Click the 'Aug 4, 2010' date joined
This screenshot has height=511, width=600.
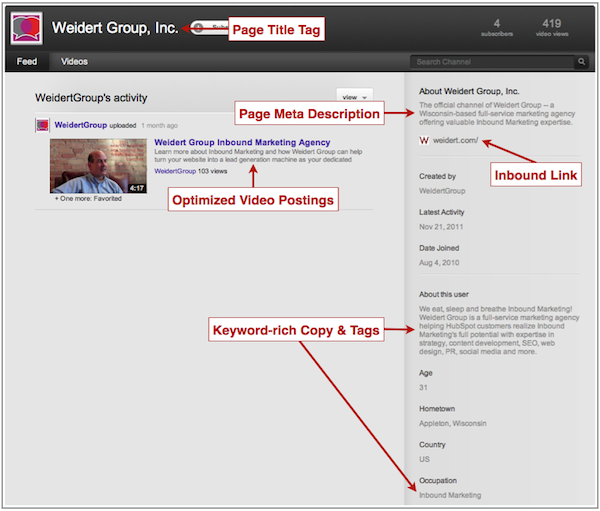click(439, 263)
